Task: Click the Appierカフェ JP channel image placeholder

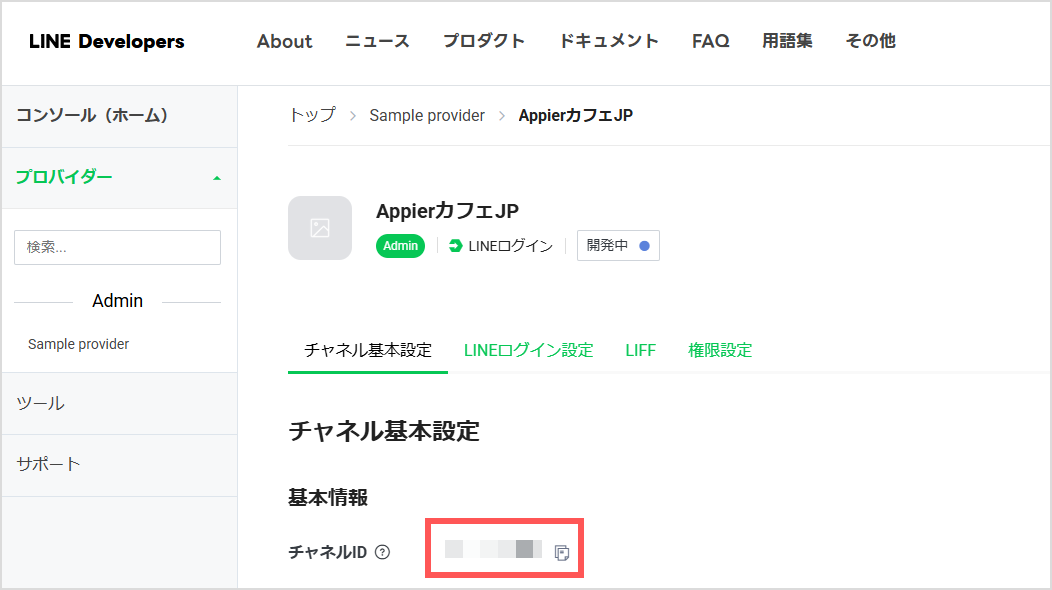Action: click(x=320, y=228)
